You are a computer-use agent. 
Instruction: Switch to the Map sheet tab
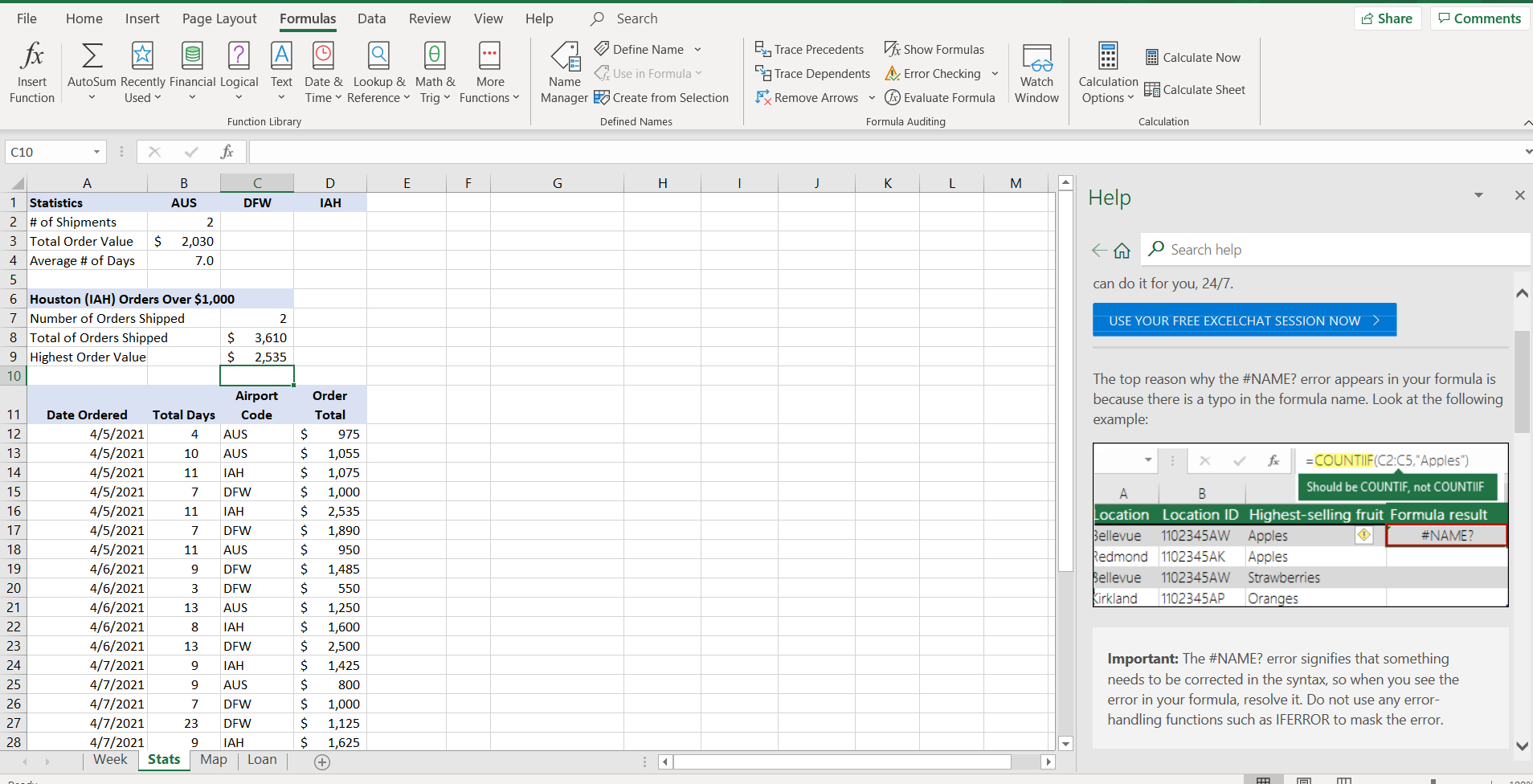click(x=214, y=760)
